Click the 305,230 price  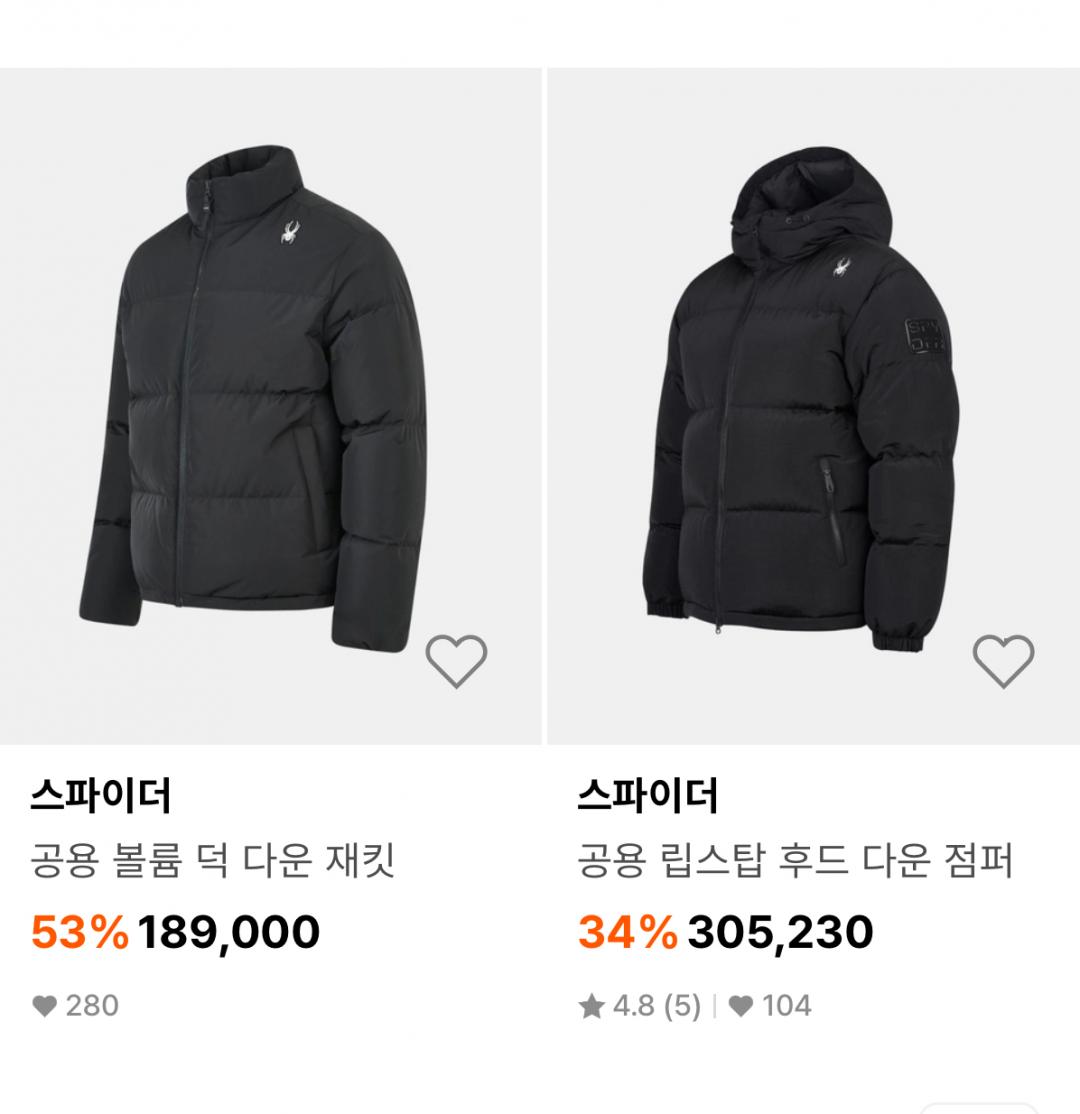(780, 933)
